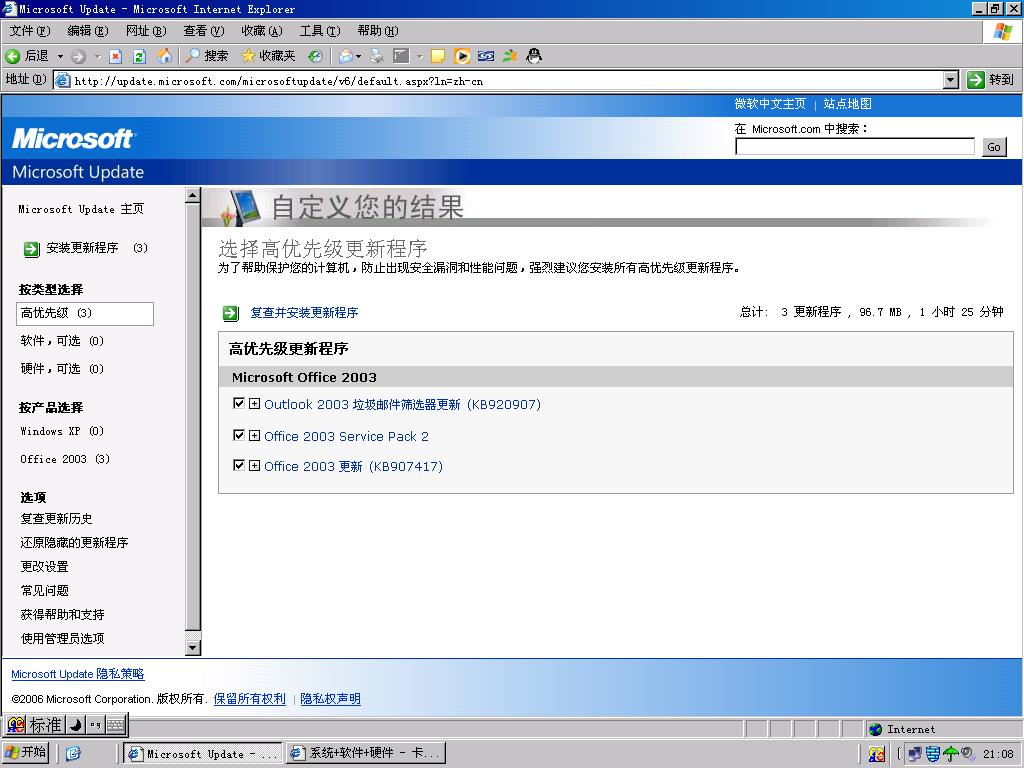Click the IME logo icon on language bar
The width and height of the screenshot is (1024, 768).
[x=16, y=724]
